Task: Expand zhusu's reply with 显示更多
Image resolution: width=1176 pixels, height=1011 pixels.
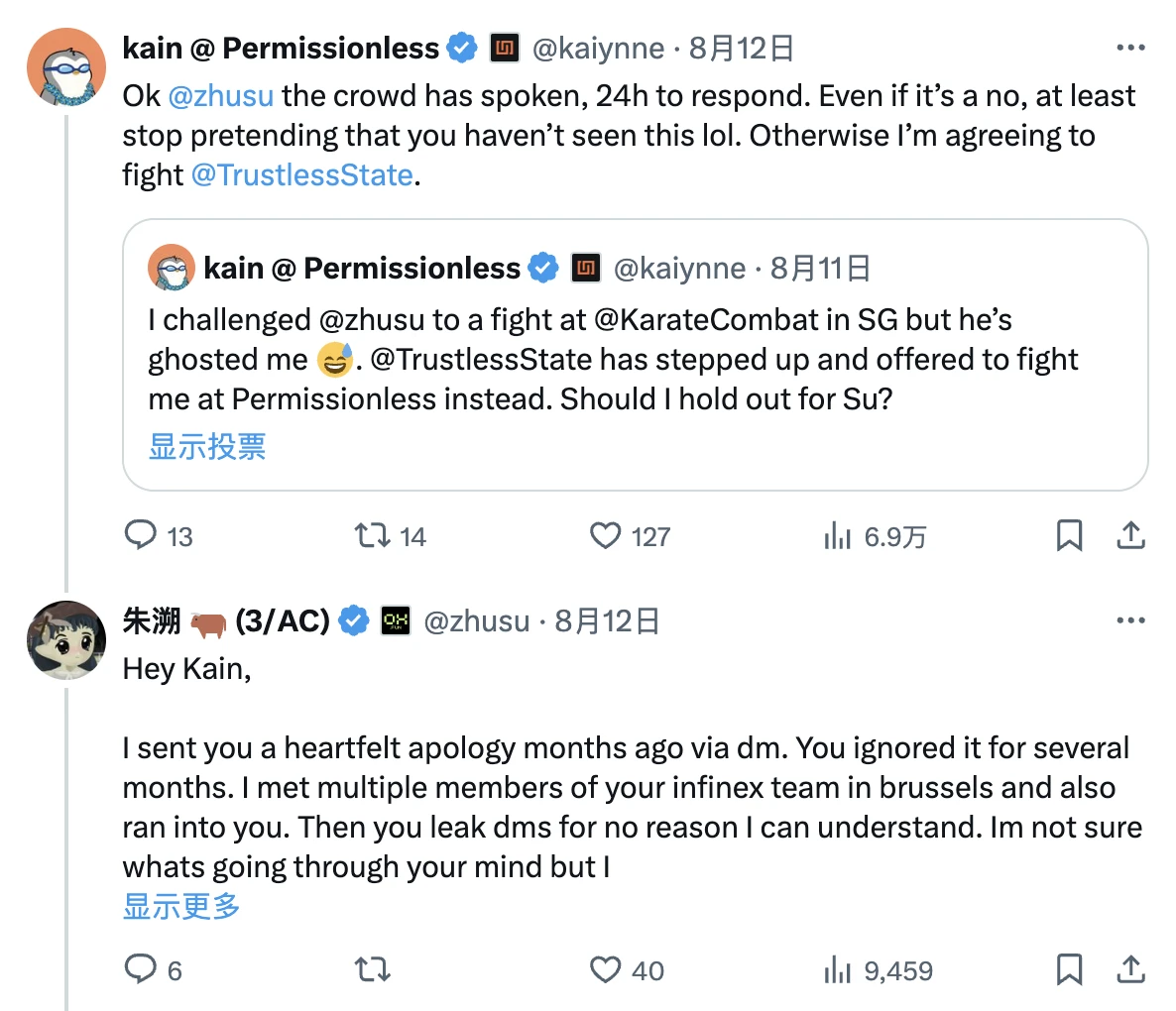Action: (x=181, y=906)
